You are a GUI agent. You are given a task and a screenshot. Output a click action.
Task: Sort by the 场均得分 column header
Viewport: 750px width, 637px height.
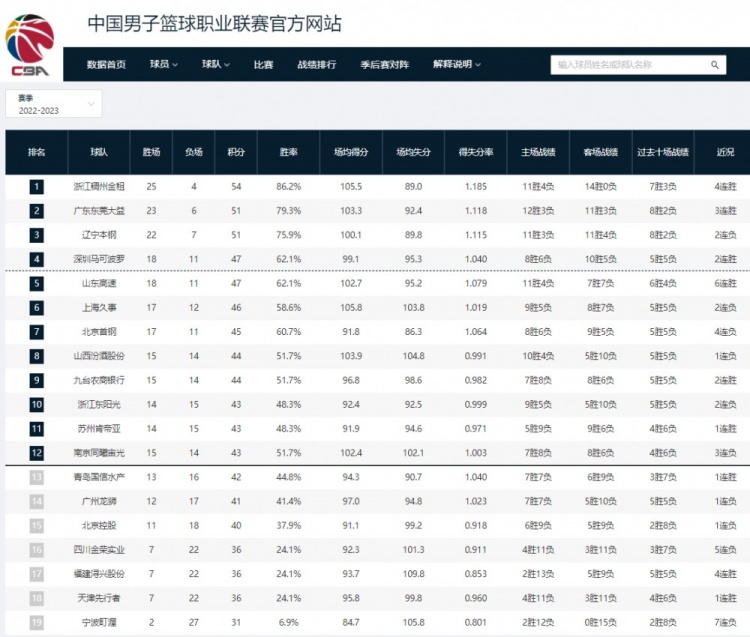coord(351,152)
